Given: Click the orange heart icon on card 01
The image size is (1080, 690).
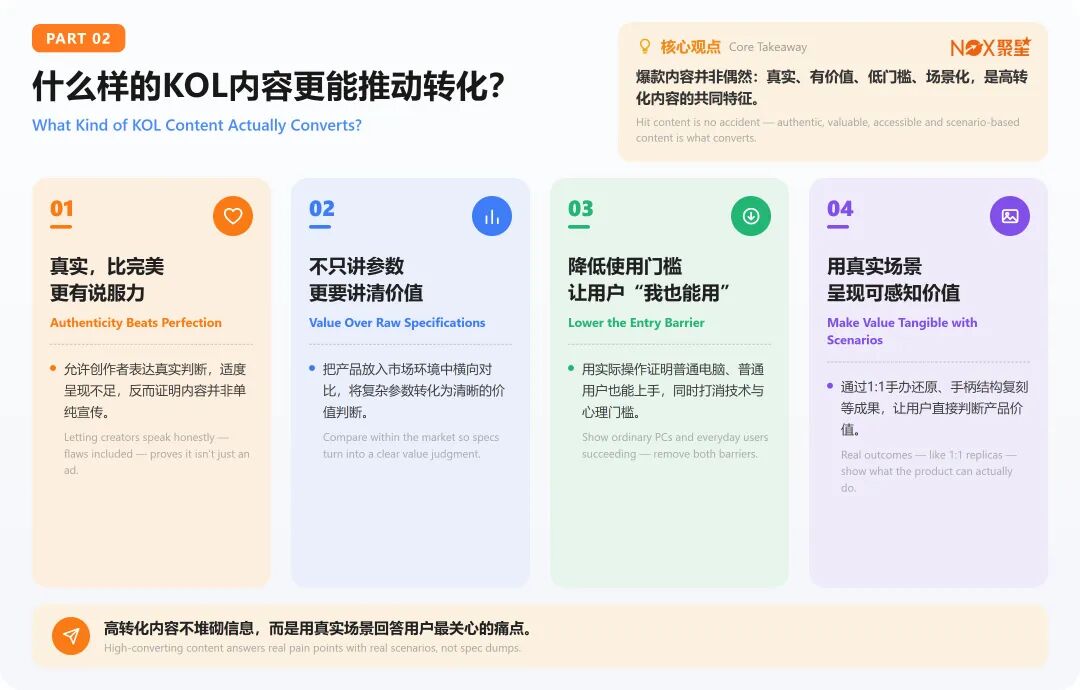Looking at the screenshot, I should [x=233, y=216].
